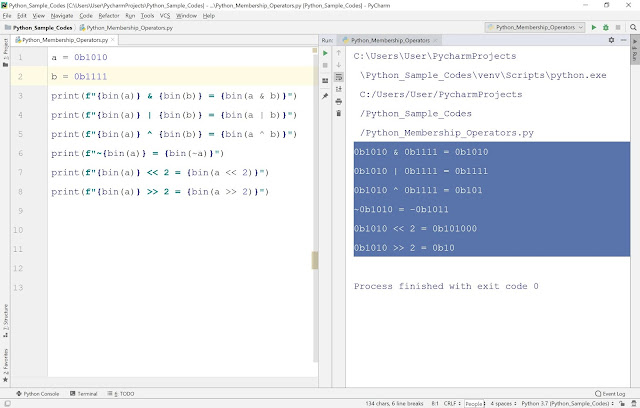
Task: Close the Python_Membership_Operators Run tab
Action: (x=436, y=40)
